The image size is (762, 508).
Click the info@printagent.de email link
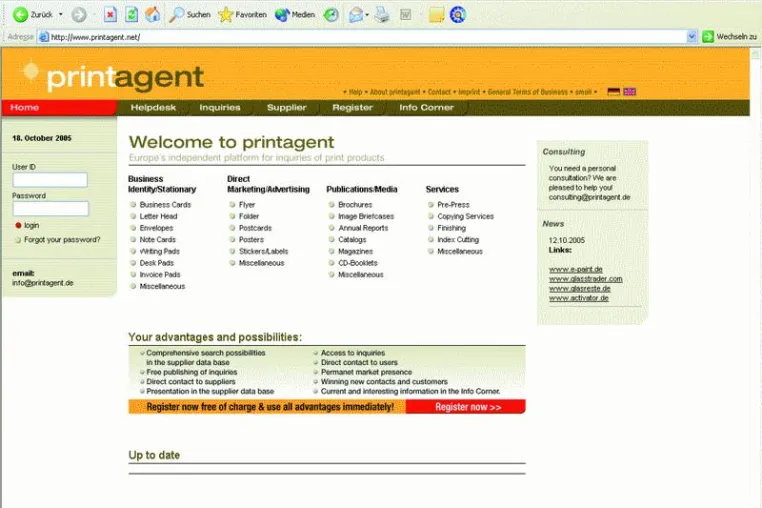(x=43, y=283)
